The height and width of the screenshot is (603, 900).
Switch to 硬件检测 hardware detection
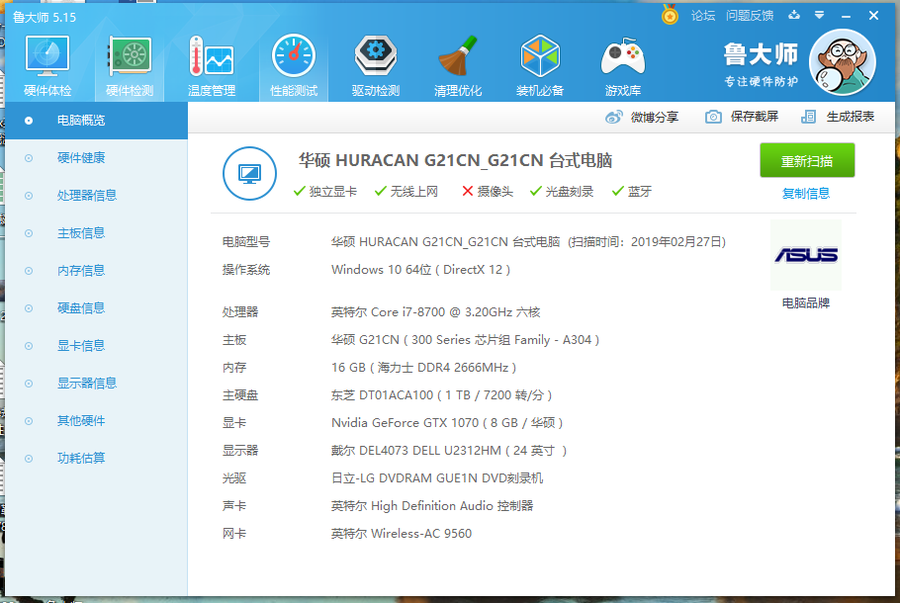(x=130, y=66)
